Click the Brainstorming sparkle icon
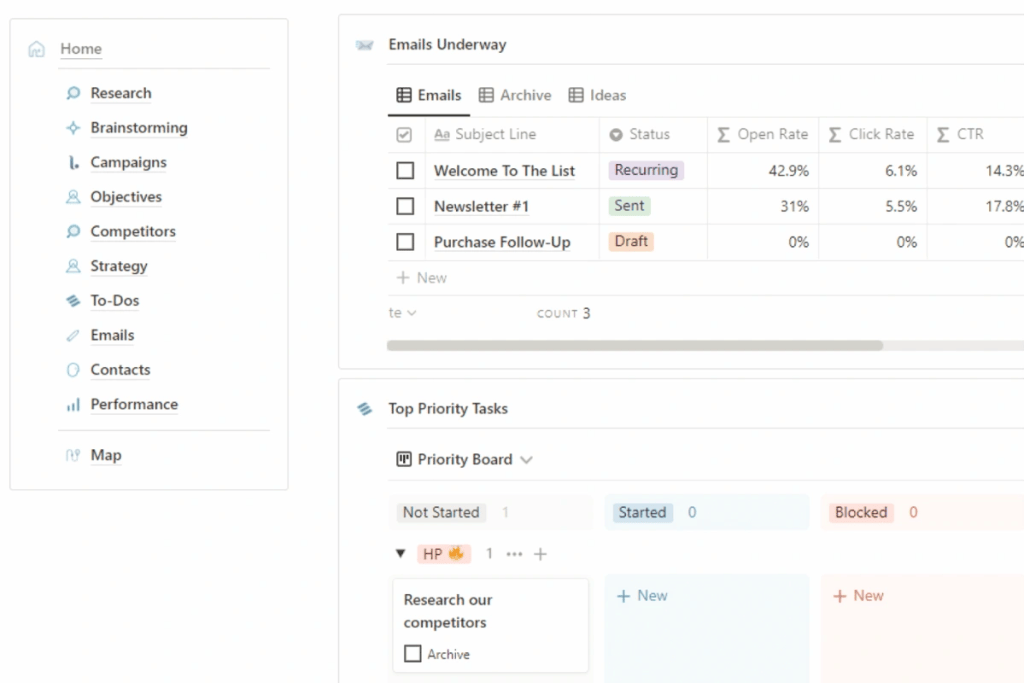1024x683 pixels. coord(73,128)
